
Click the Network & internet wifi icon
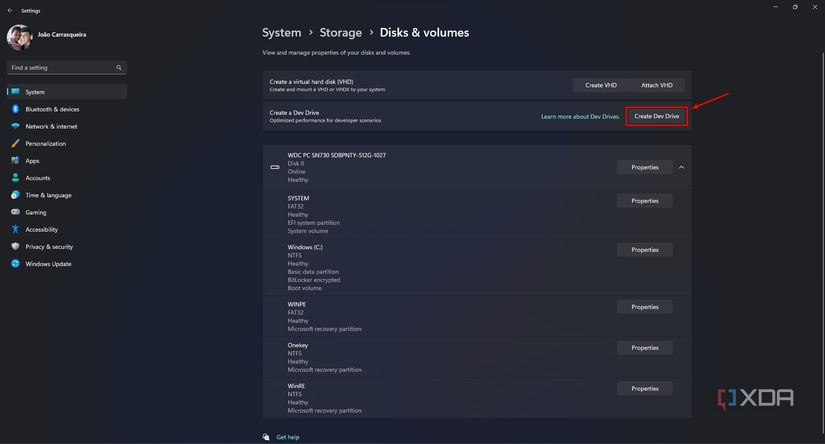tap(15, 126)
